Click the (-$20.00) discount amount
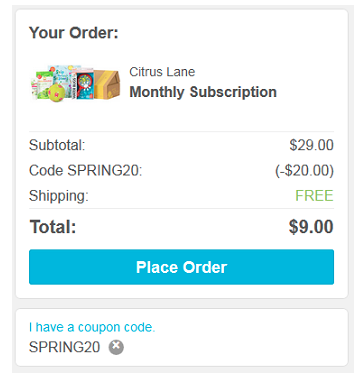 coord(304,170)
